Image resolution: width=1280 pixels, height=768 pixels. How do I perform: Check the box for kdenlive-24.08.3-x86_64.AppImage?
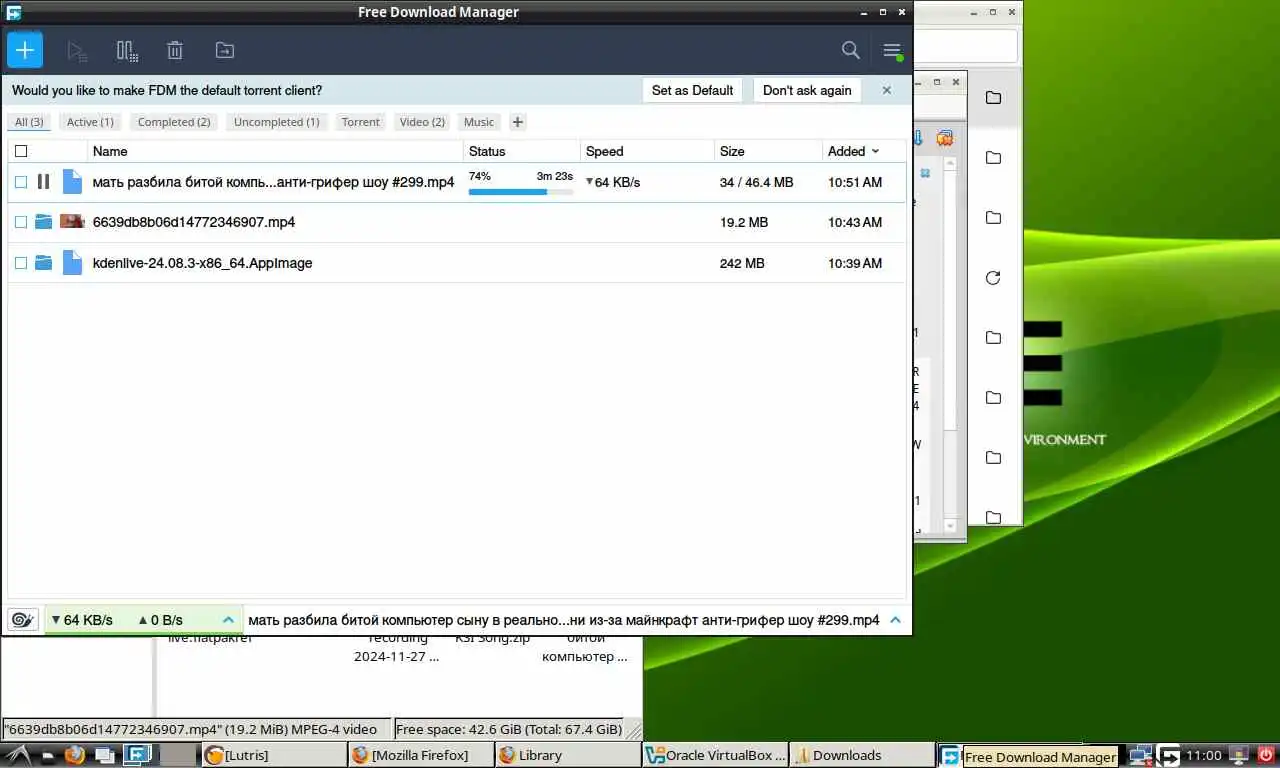[x=21, y=263]
